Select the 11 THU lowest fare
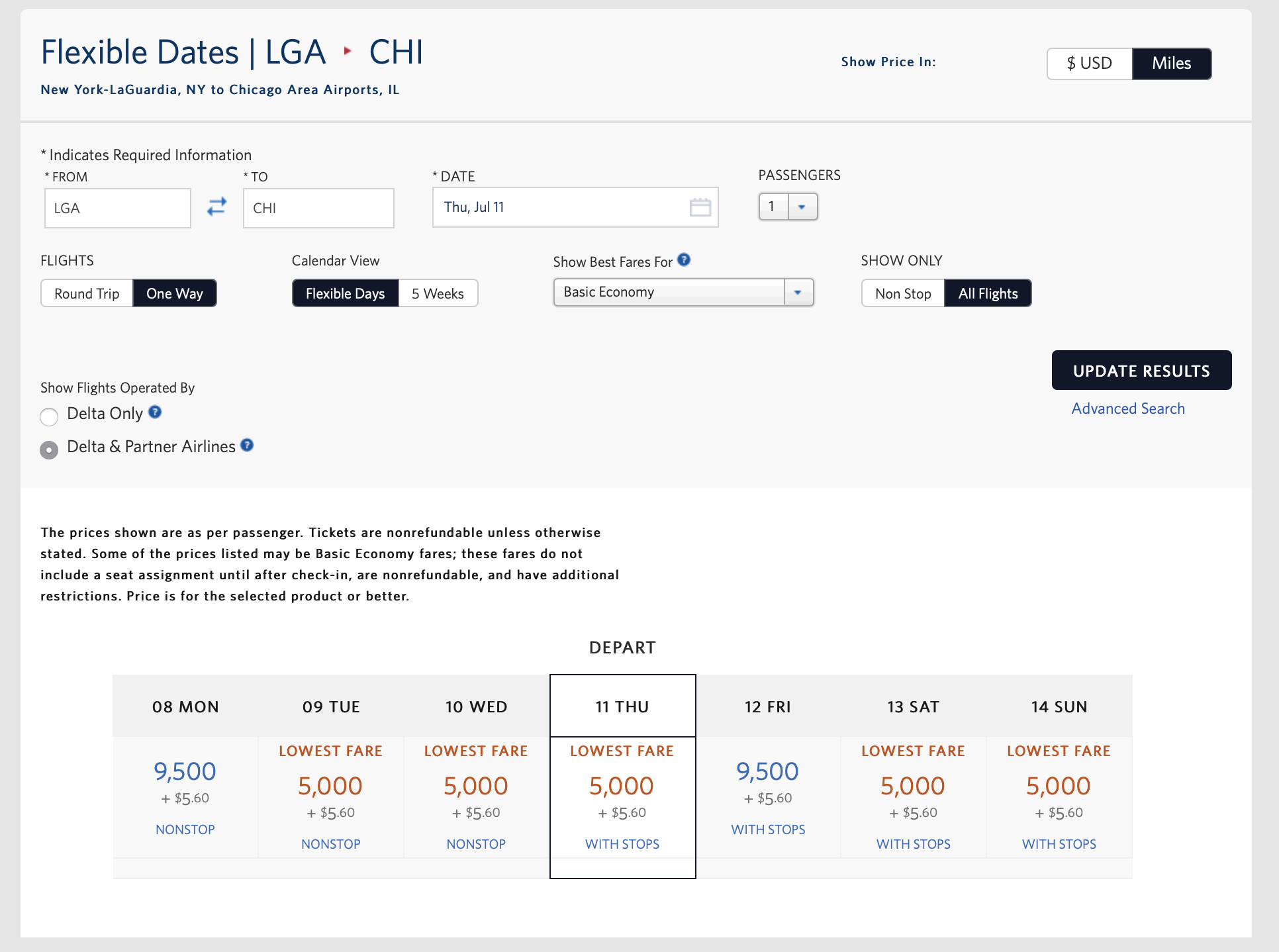1279x952 pixels. pos(622,797)
